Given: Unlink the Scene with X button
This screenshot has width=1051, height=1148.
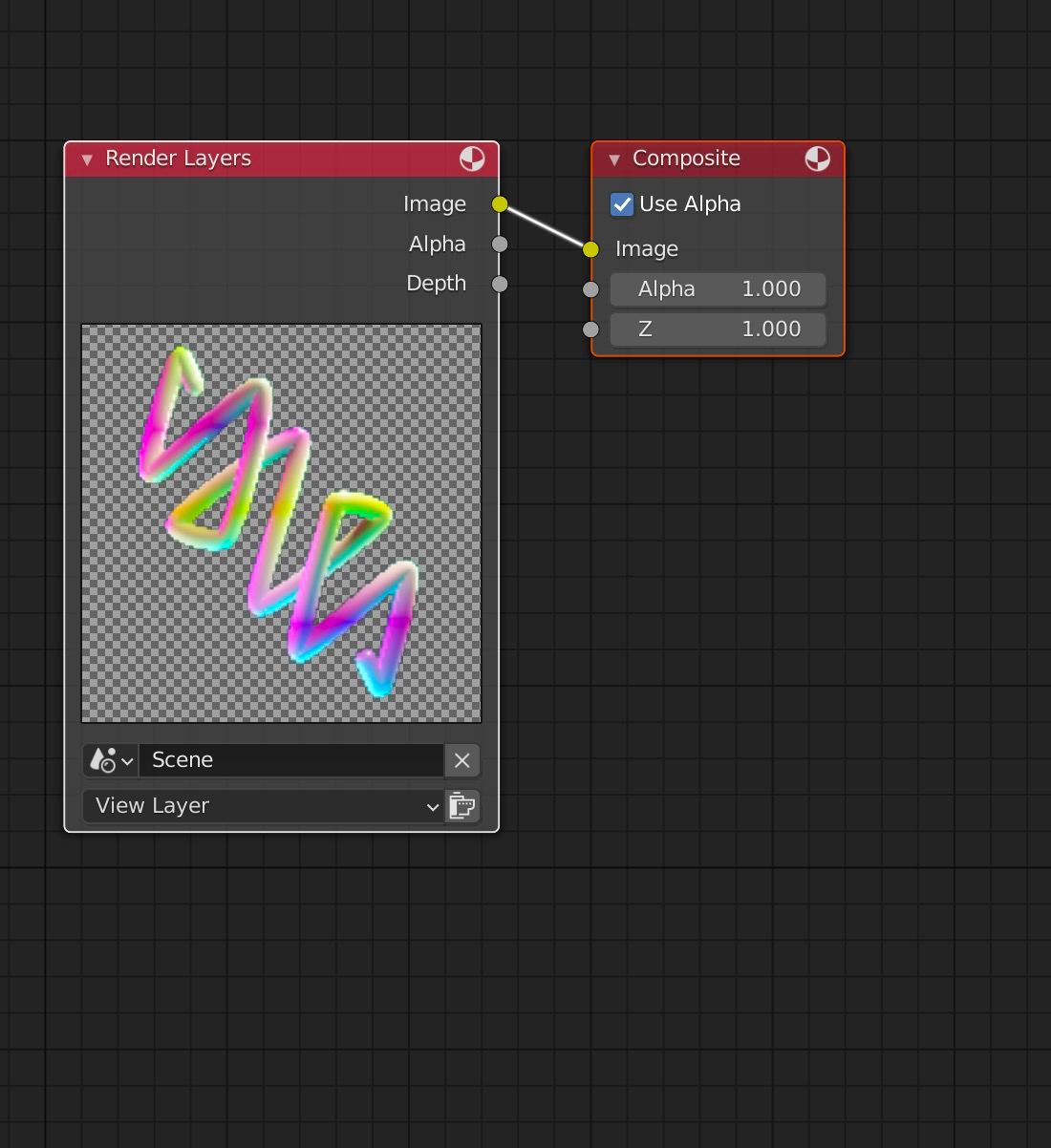Looking at the screenshot, I should 462,760.
